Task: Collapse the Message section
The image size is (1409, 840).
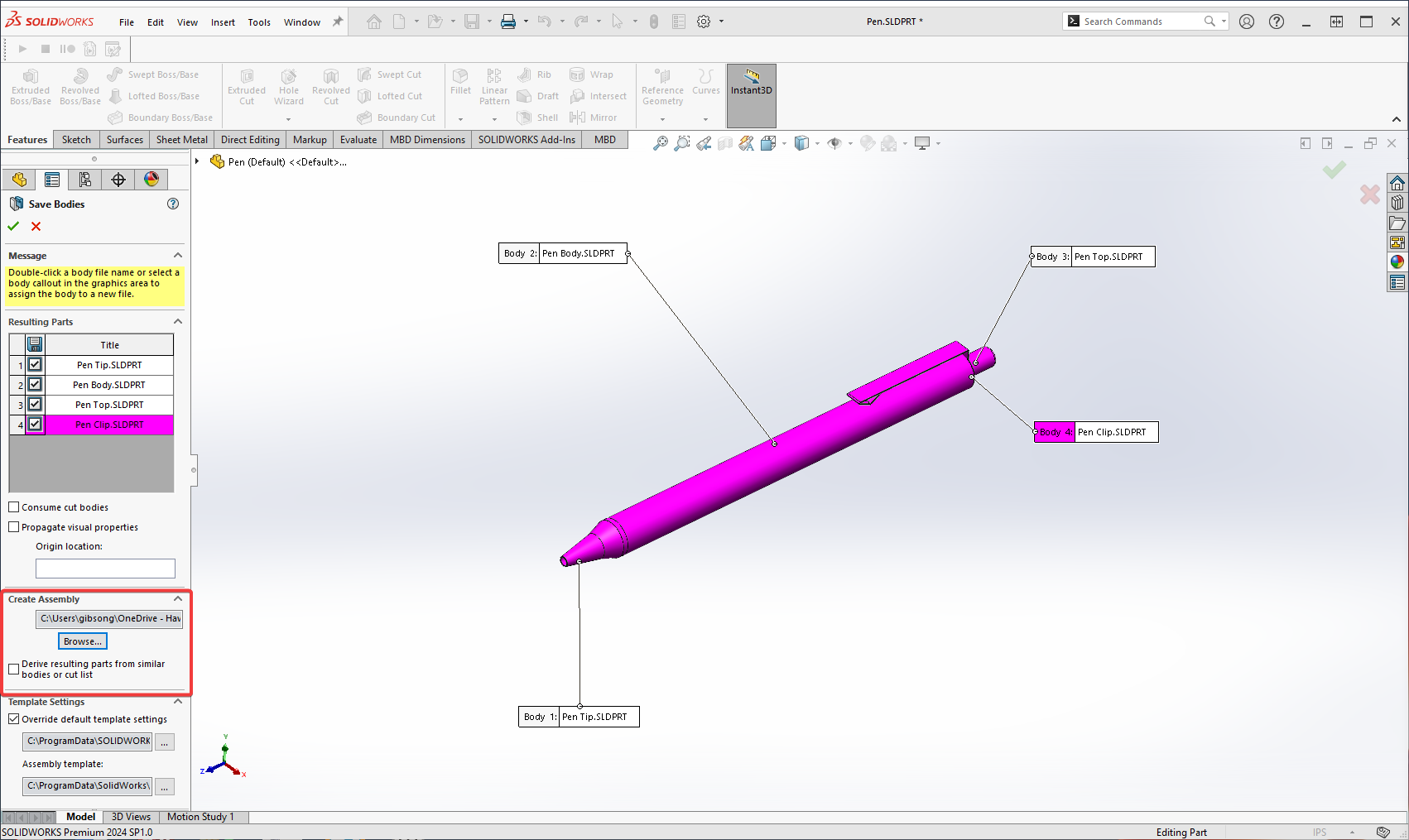Action: coord(177,255)
